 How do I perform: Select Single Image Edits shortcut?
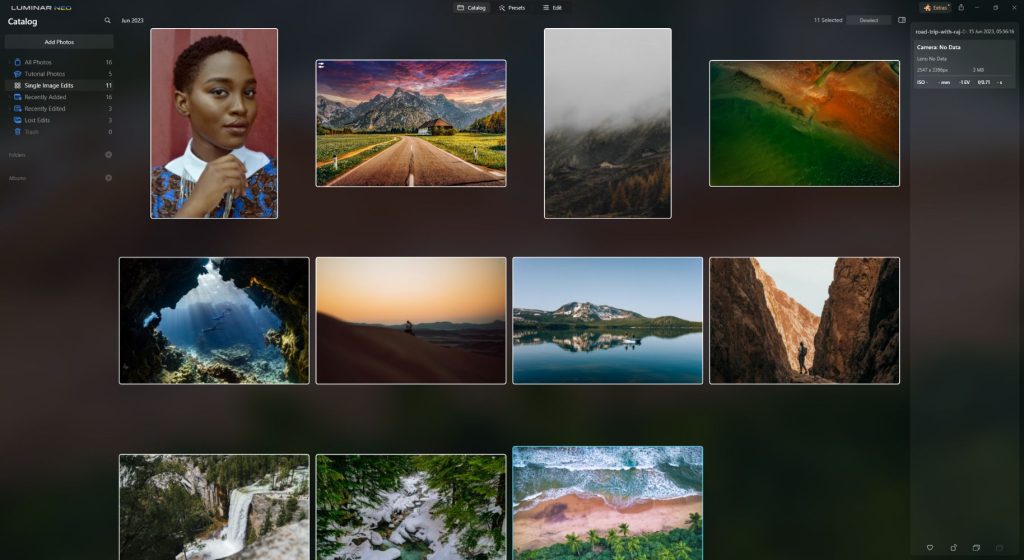(x=59, y=86)
